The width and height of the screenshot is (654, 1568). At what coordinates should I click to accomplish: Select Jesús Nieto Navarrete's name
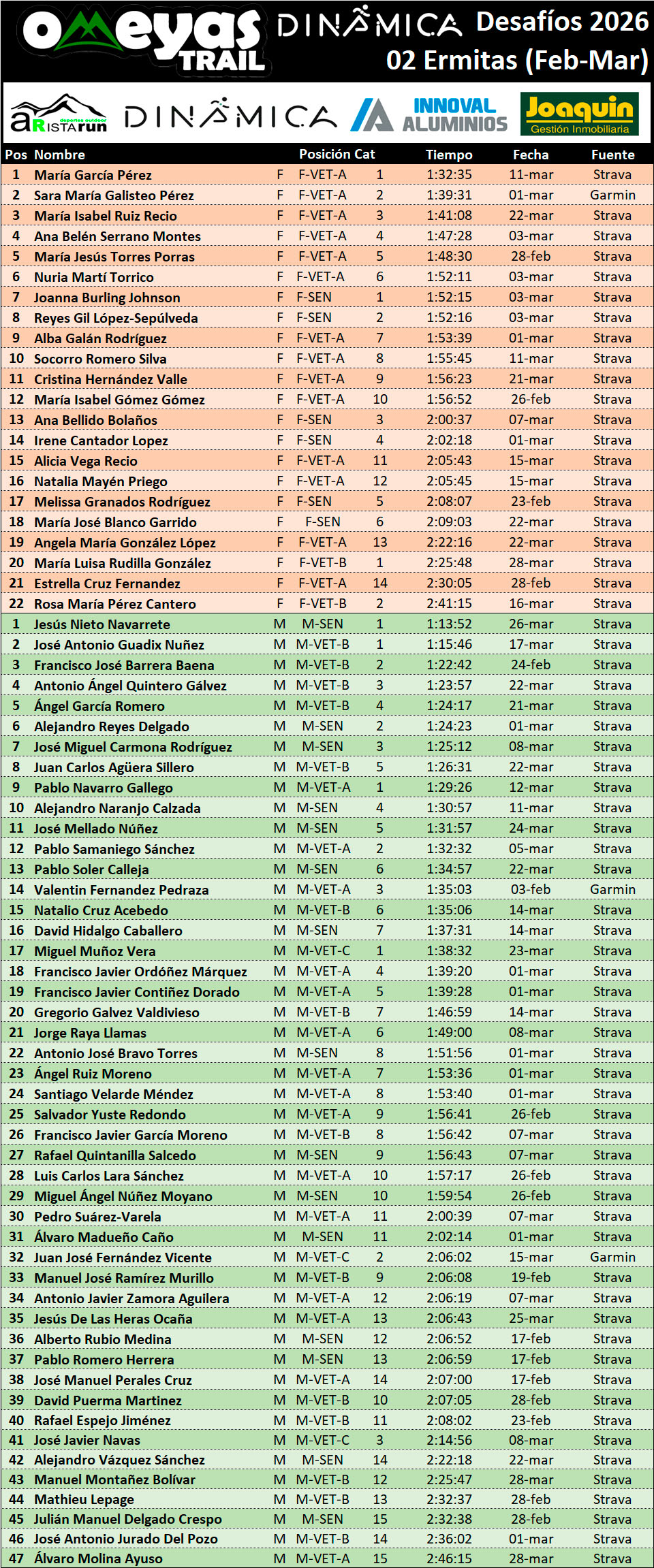102,624
